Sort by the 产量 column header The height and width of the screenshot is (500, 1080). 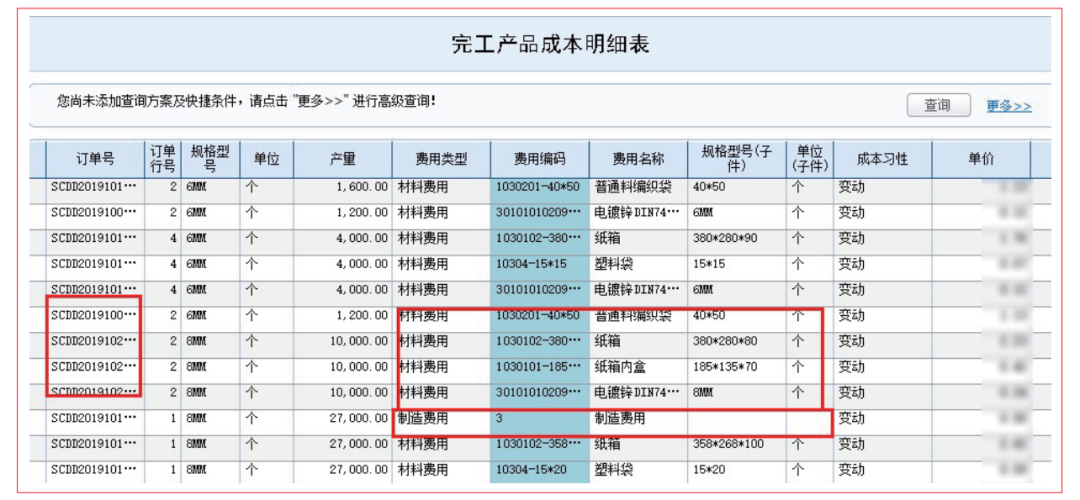click(342, 159)
